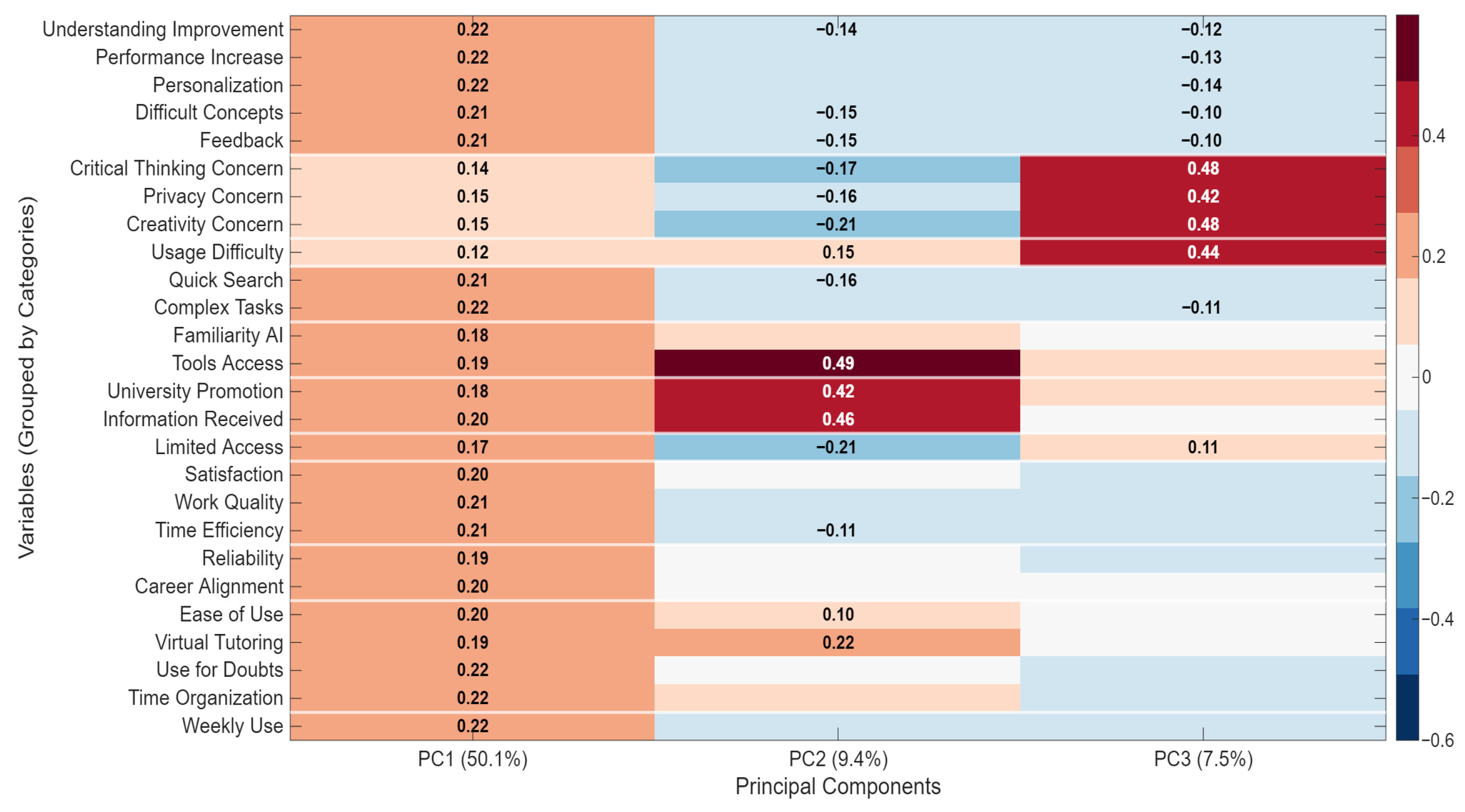The image size is (1465, 812).
Task: Select the University Promotion row label
Action: point(195,391)
